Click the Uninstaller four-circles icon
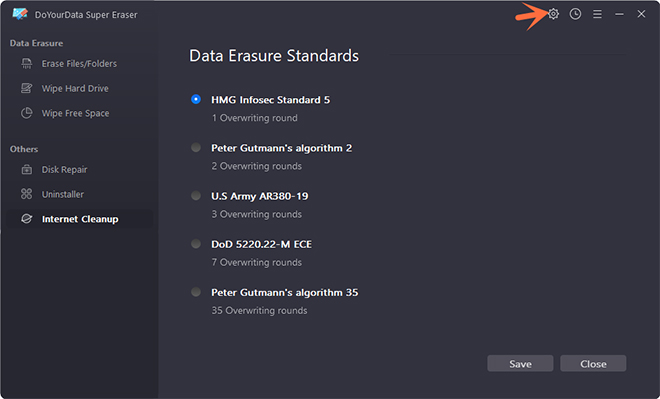660x399 pixels. point(27,194)
